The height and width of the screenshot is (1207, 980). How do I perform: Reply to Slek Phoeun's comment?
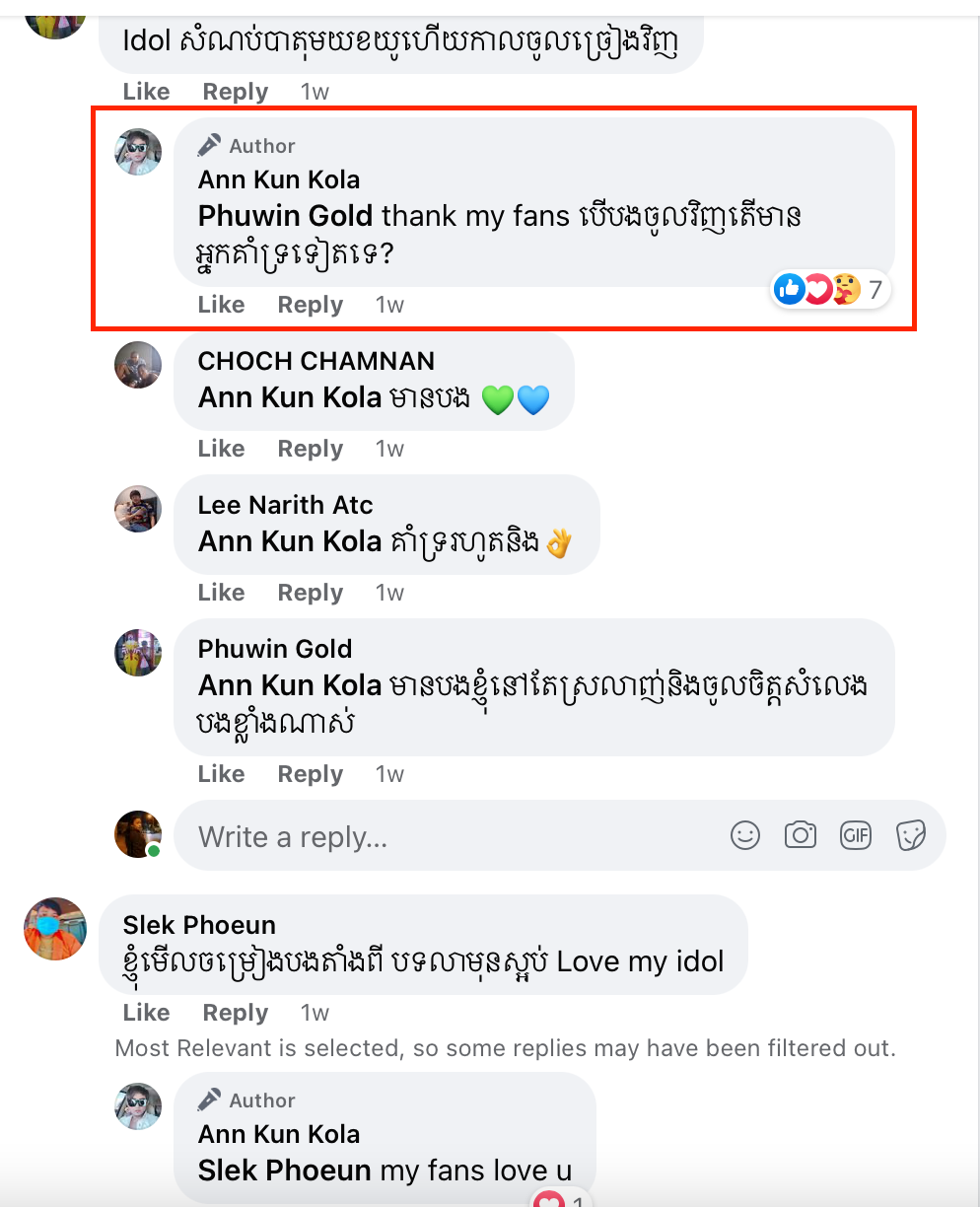click(x=235, y=1013)
